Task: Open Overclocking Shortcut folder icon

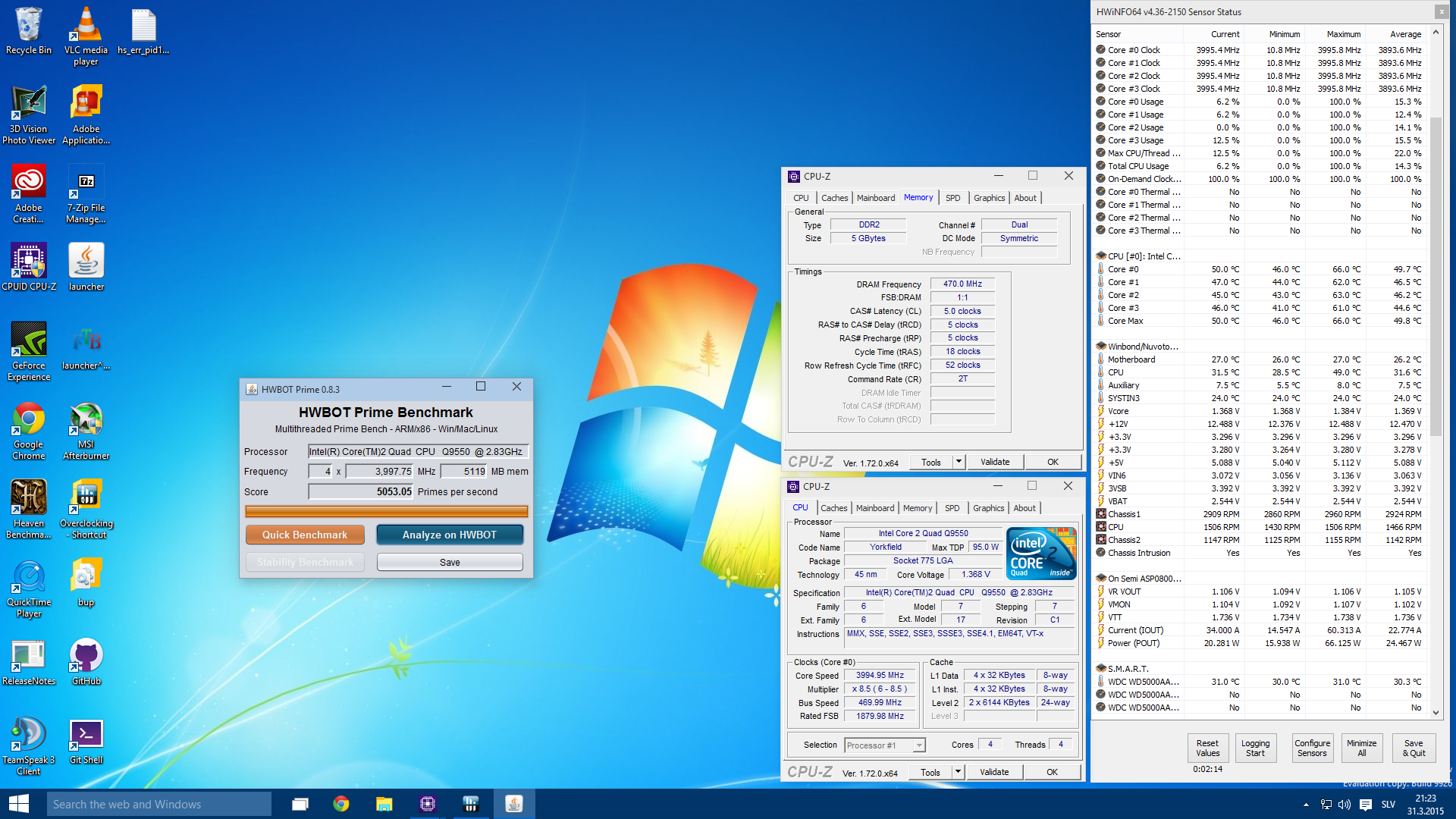Action: (86, 510)
